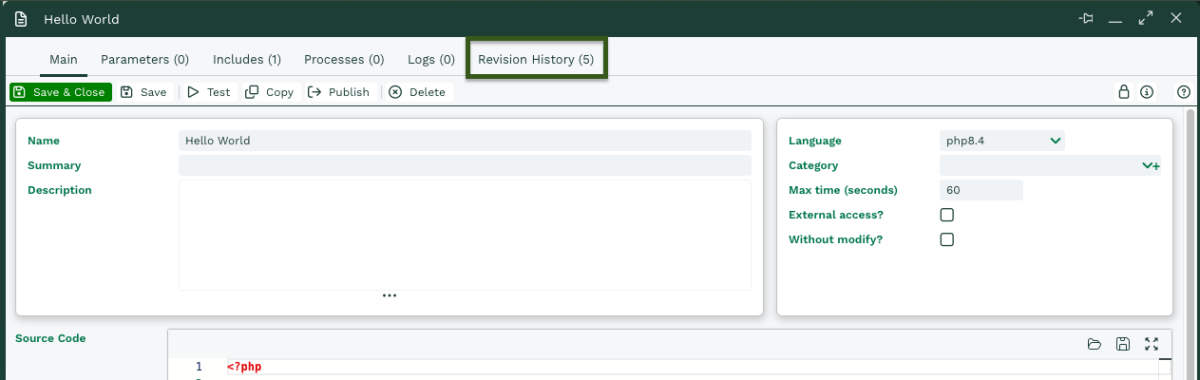Switch to the Main tab
The height and width of the screenshot is (380, 1200).
coord(63,60)
